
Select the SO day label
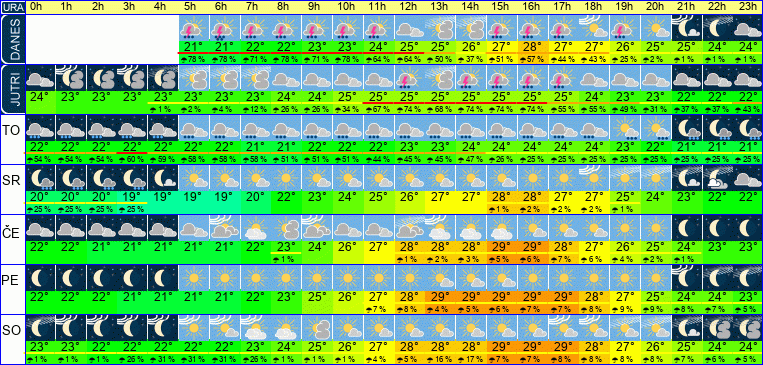[11, 331]
